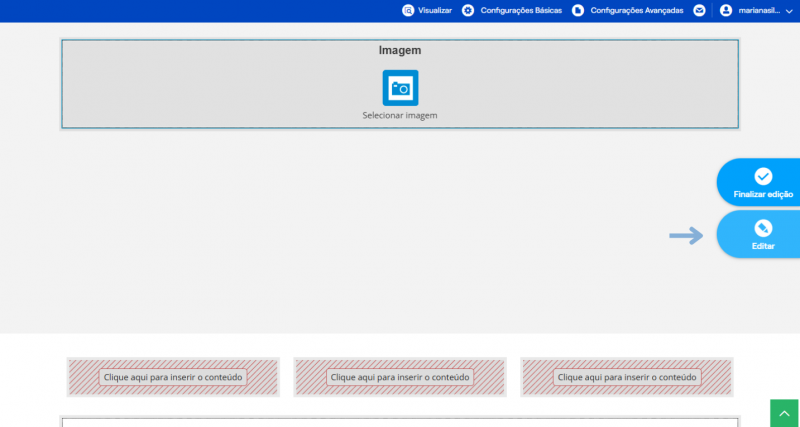
Task: Click the Configurações Básicas gear icon
Action: tap(468, 10)
